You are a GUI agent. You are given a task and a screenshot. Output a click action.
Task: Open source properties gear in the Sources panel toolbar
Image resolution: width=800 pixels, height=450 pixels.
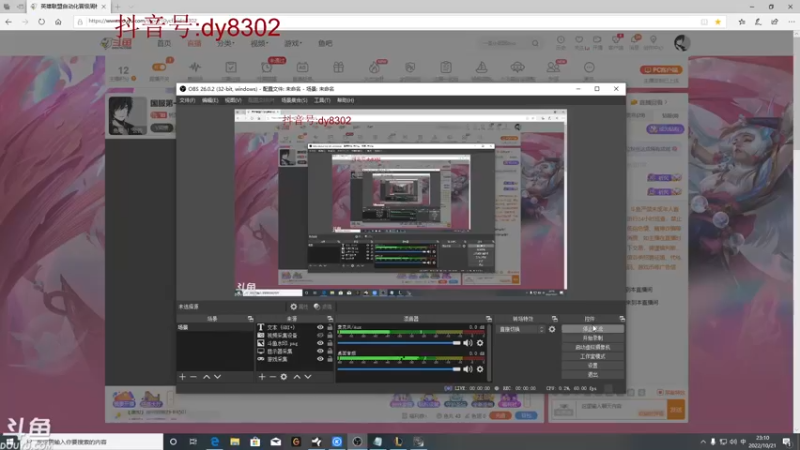[x=284, y=377]
